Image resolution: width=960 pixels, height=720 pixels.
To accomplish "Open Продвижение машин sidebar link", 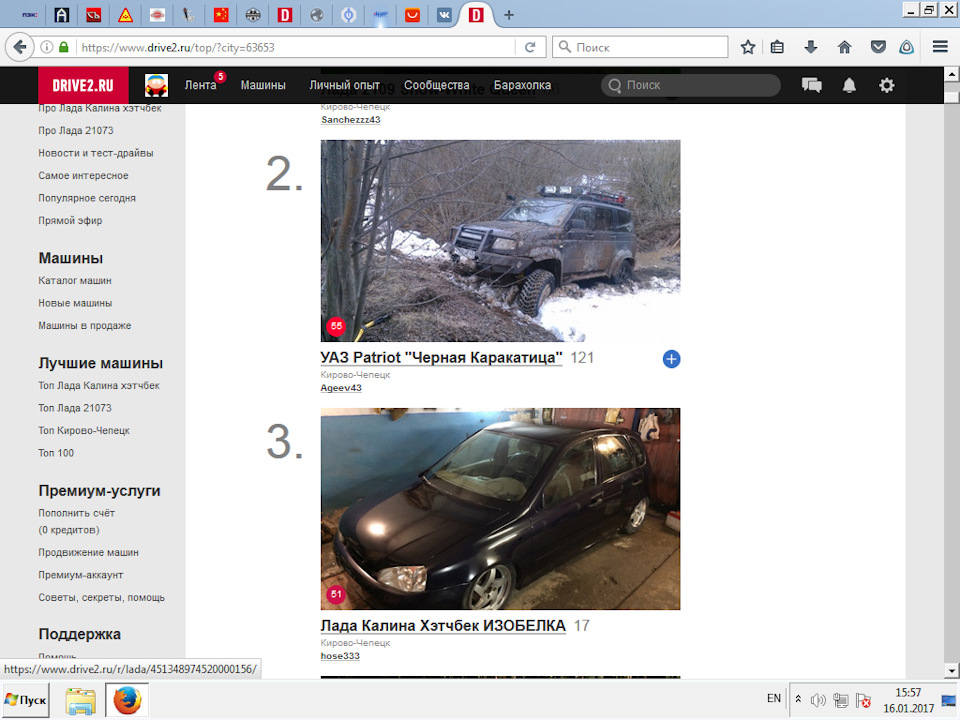I will (89, 552).
